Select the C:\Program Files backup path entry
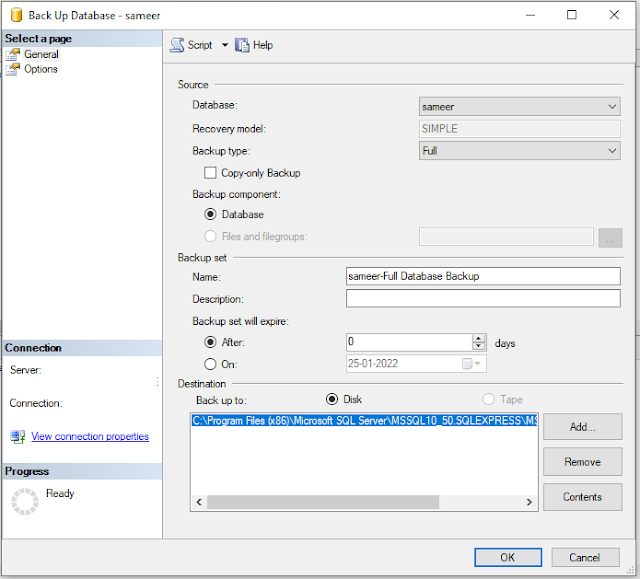Image resolution: width=640 pixels, height=579 pixels. pos(364,420)
